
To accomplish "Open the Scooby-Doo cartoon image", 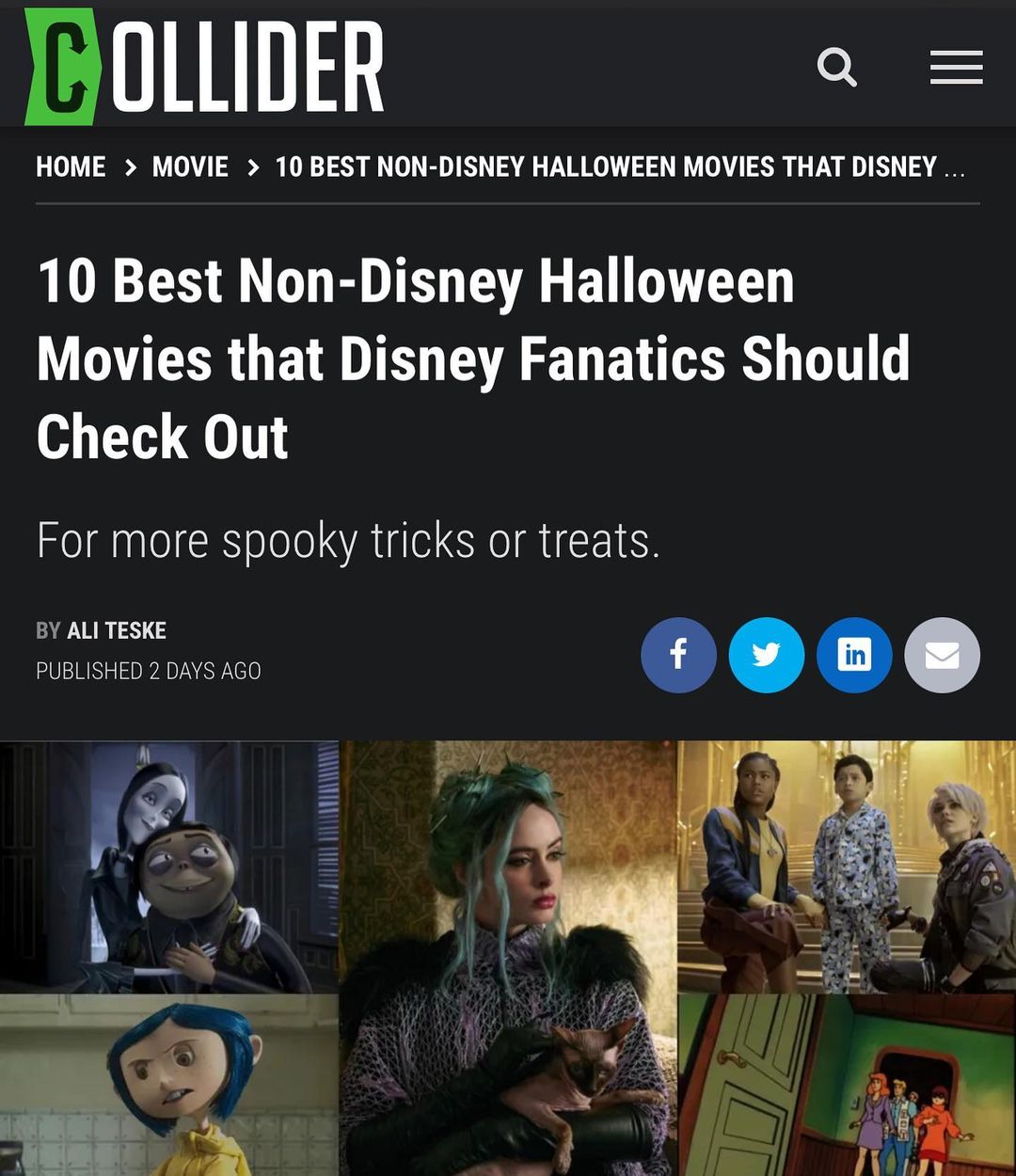I will coord(847,1086).
